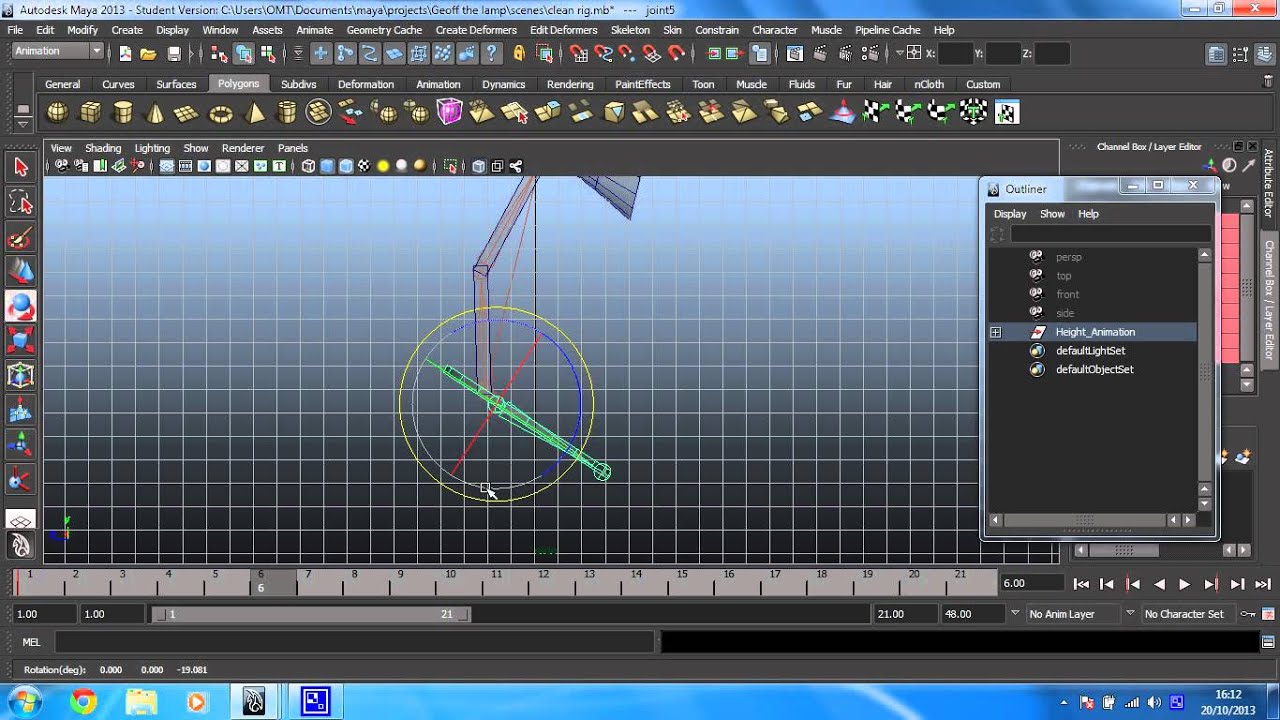Switch to the Curves shelf tab

coord(118,84)
